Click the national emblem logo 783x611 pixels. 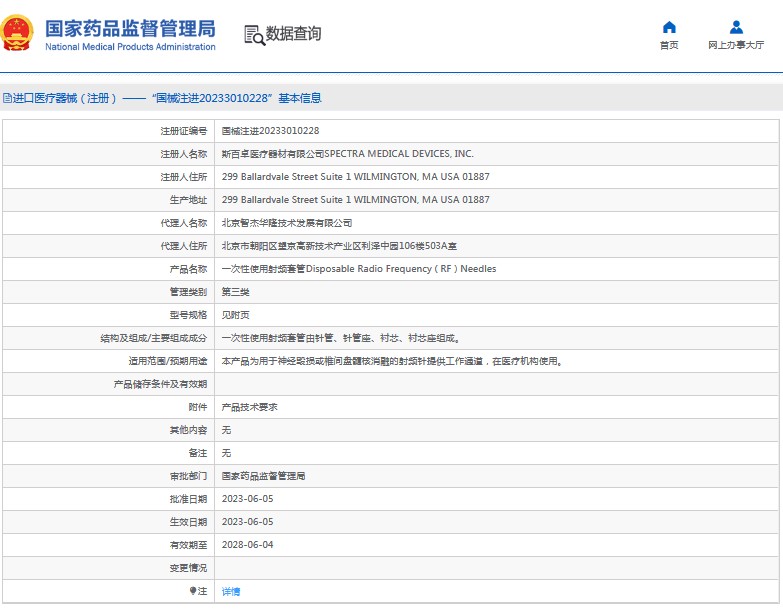pyautogui.click(x=16, y=33)
